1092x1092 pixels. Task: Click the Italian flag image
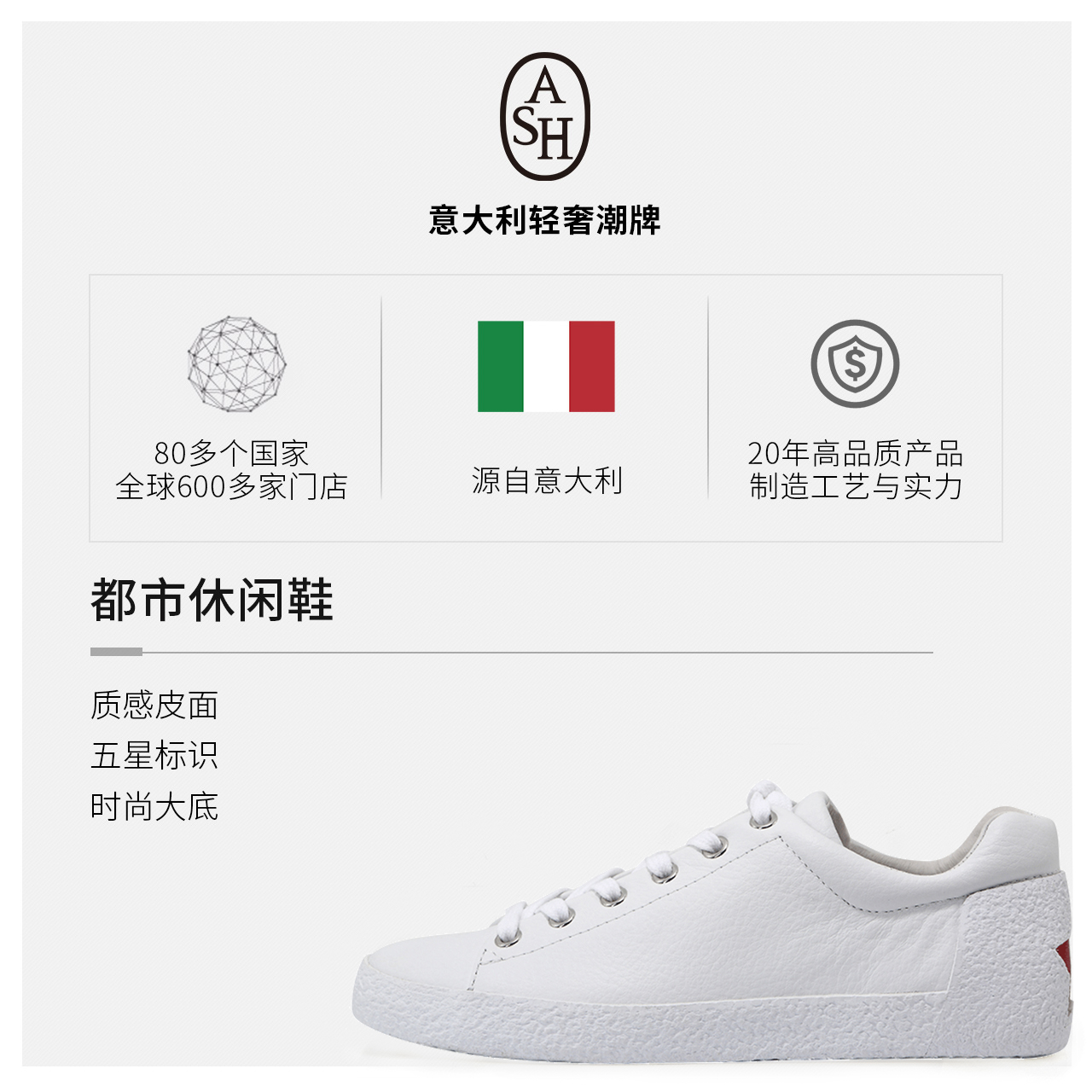point(546,367)
